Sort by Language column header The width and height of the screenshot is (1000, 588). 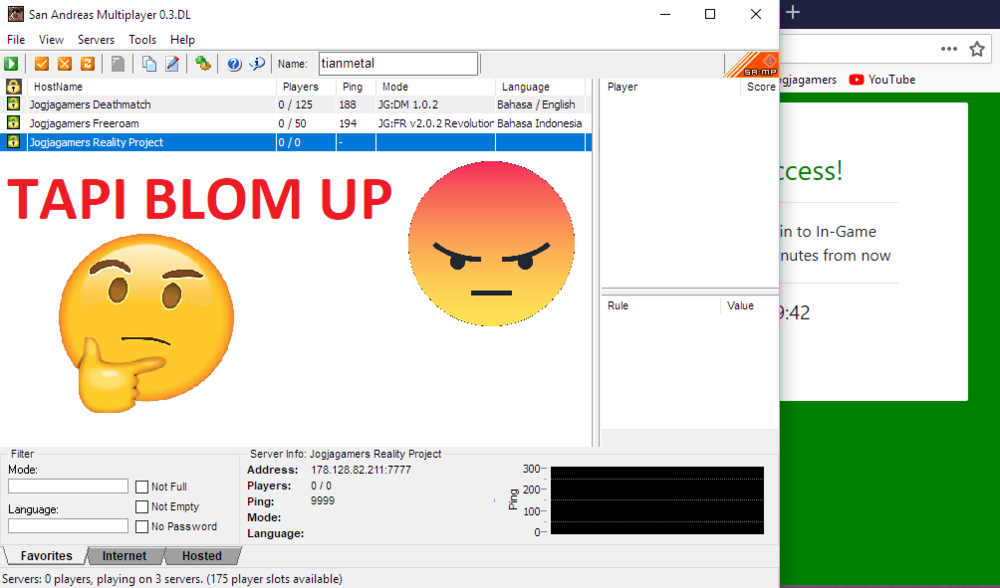pyautogui.click(x=540, y=87)
